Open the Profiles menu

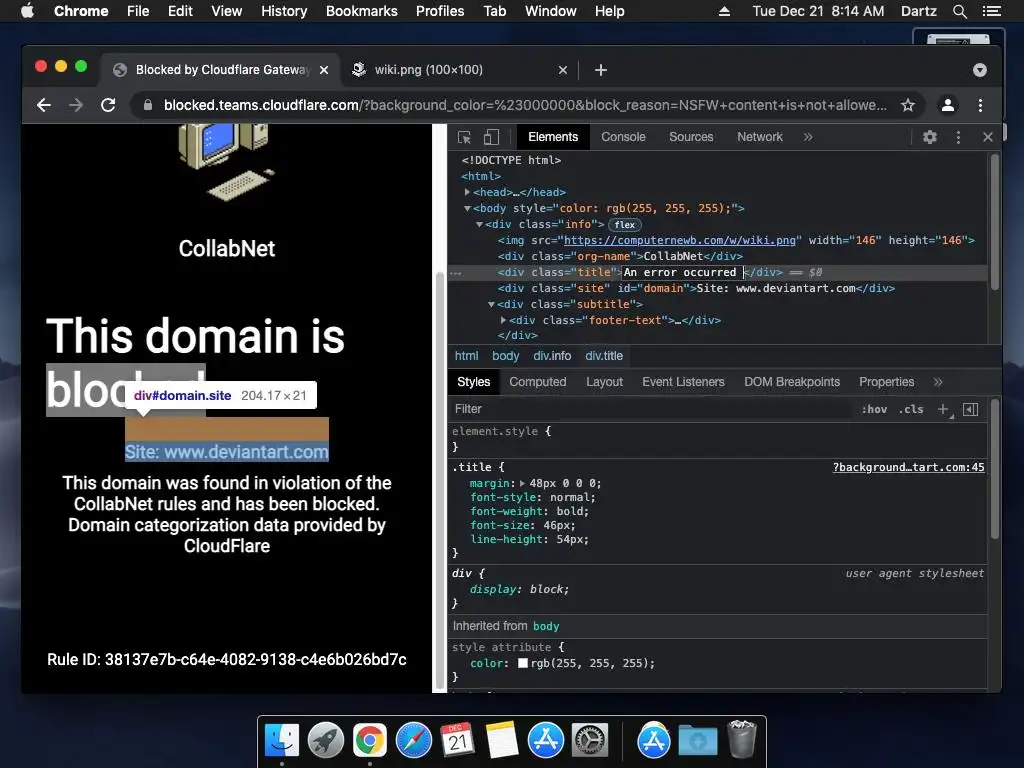440,11
